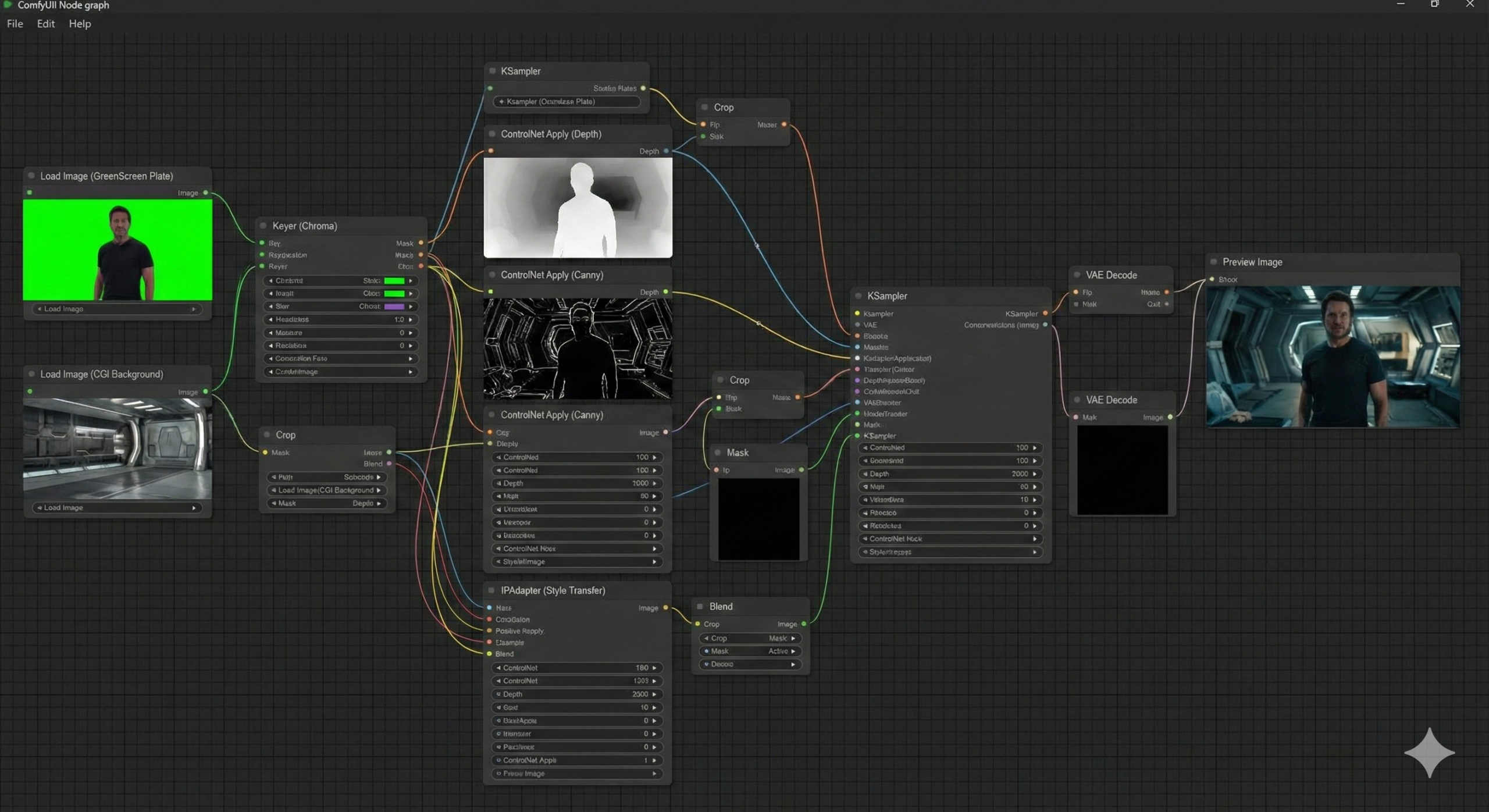Click the Preview Image node collapse dot
This screenshot has height=812, width=1489.
click(1213, 262)
